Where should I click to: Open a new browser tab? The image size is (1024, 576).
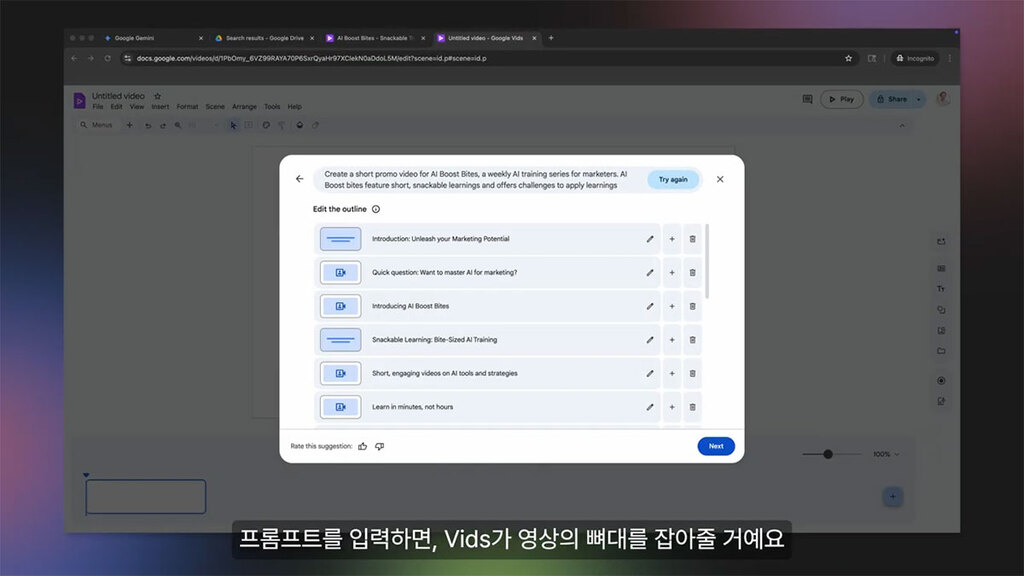coord(551,38)
